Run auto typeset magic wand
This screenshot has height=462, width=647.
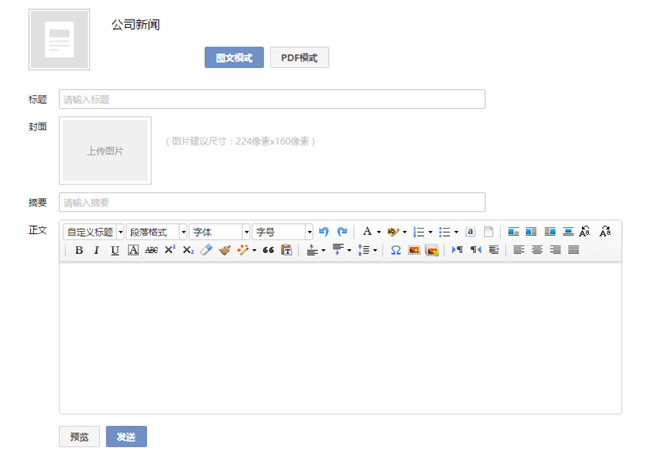pyautogui.click(x=243, y=250)
